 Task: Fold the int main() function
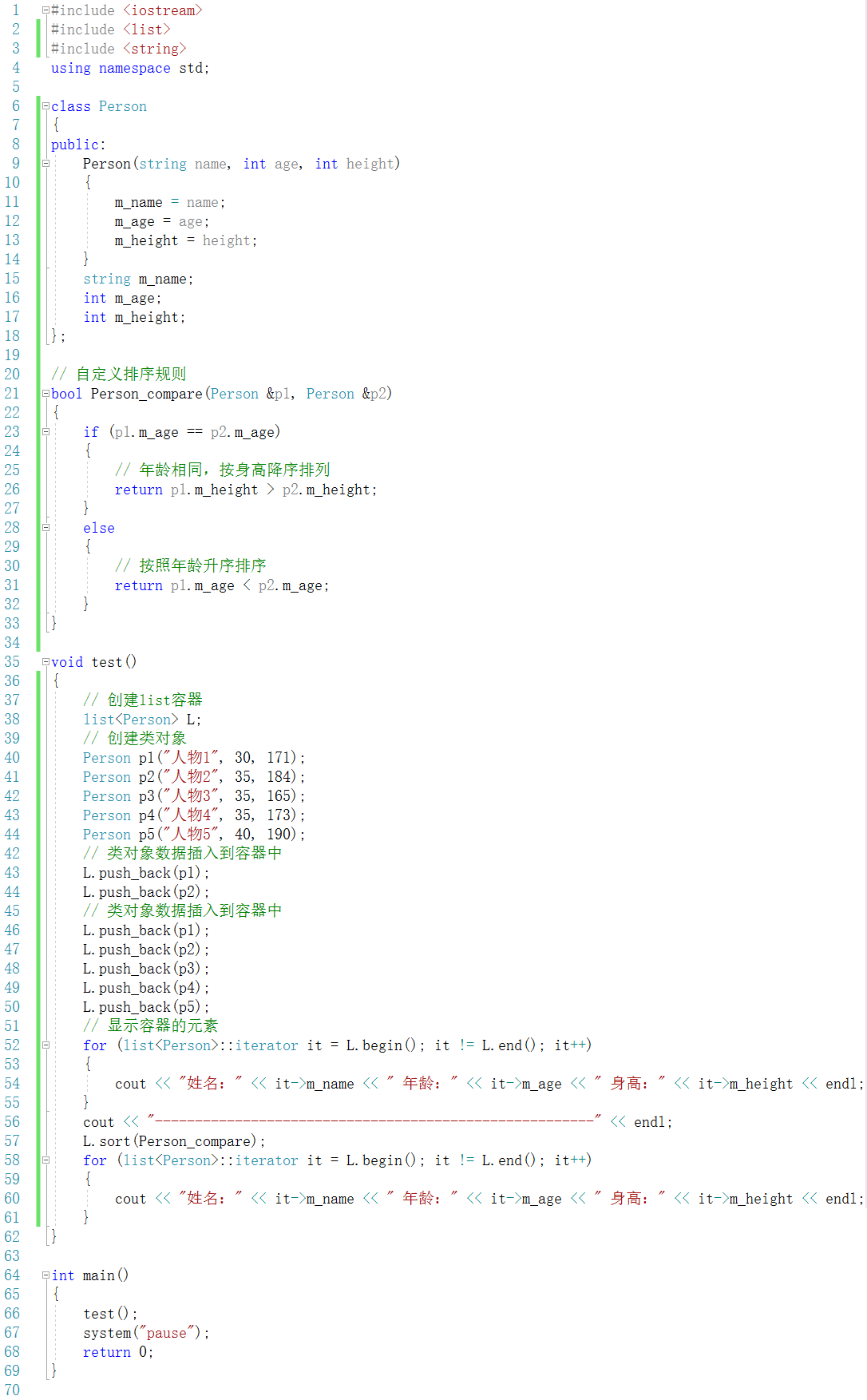[46, 1275]
